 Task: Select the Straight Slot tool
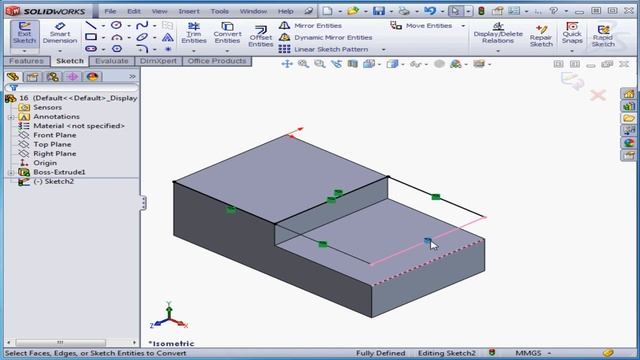[x=91, y=49]
